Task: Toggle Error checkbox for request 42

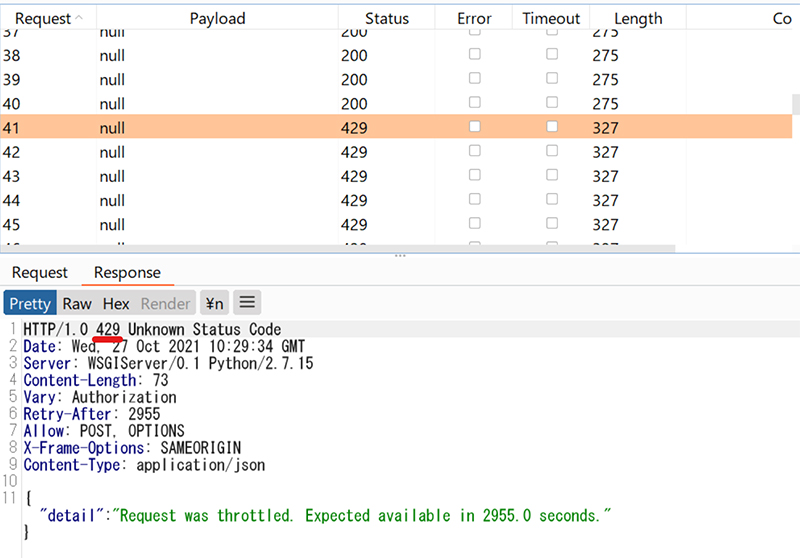Action: tap(474, 151)
